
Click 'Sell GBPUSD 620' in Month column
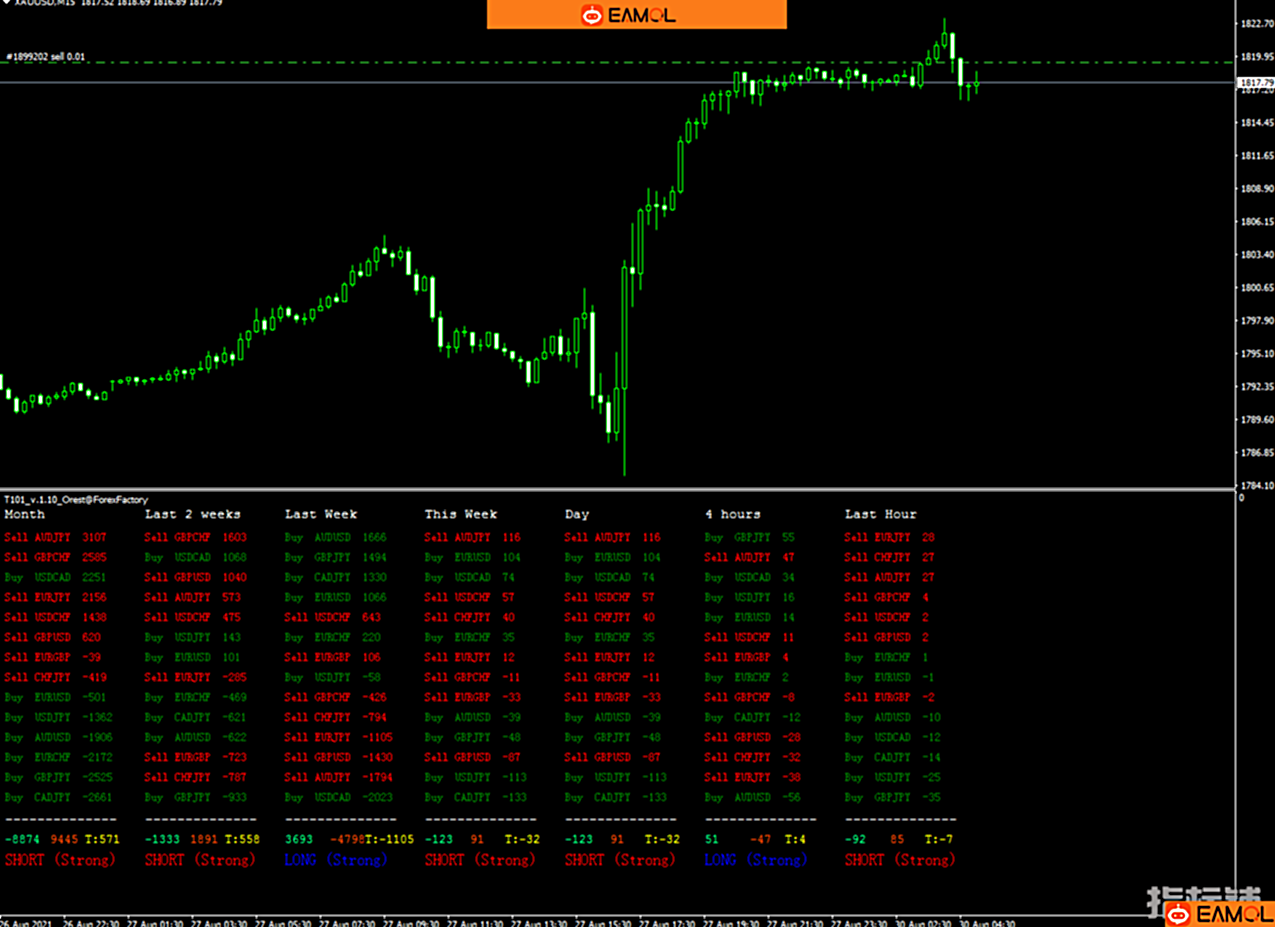click(53, 637)
